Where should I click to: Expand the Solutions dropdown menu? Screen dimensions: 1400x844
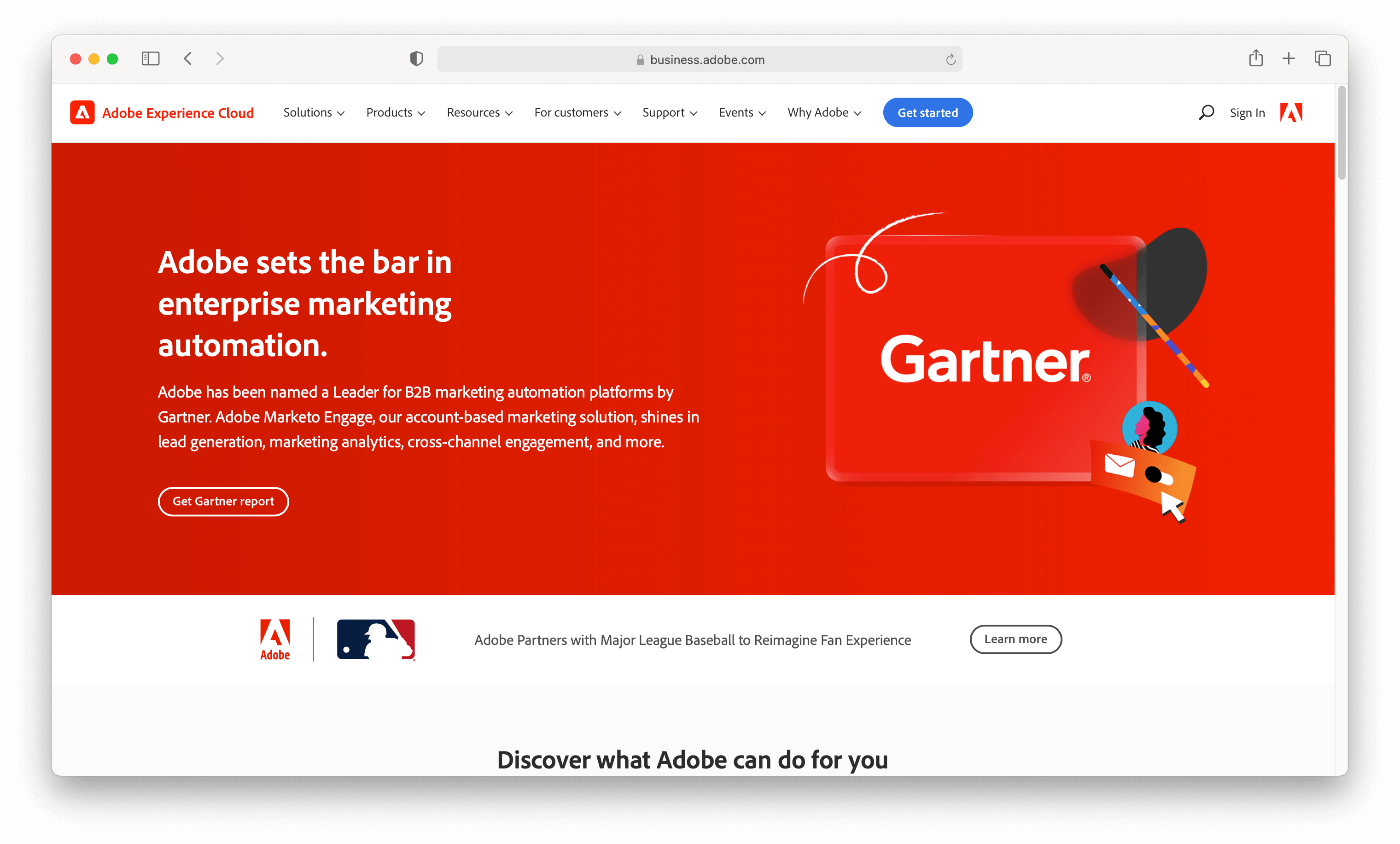tap(313, 112)
